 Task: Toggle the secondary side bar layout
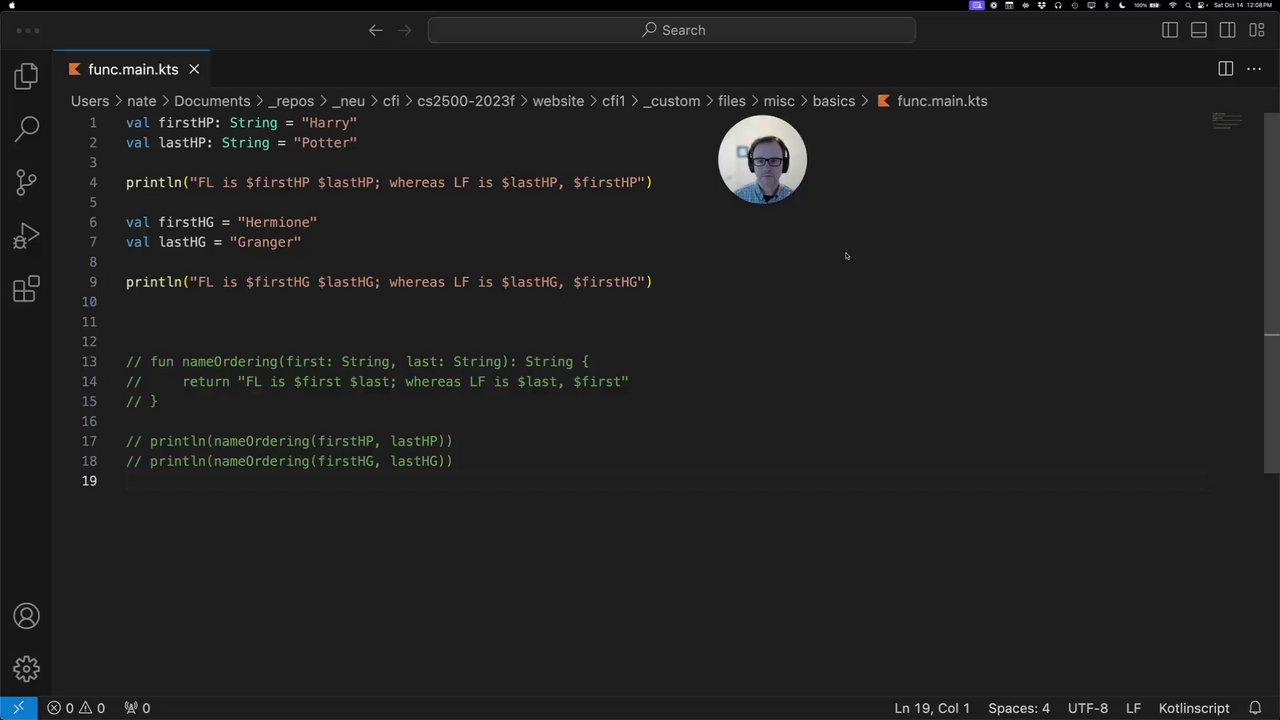tap(1228, 30)
